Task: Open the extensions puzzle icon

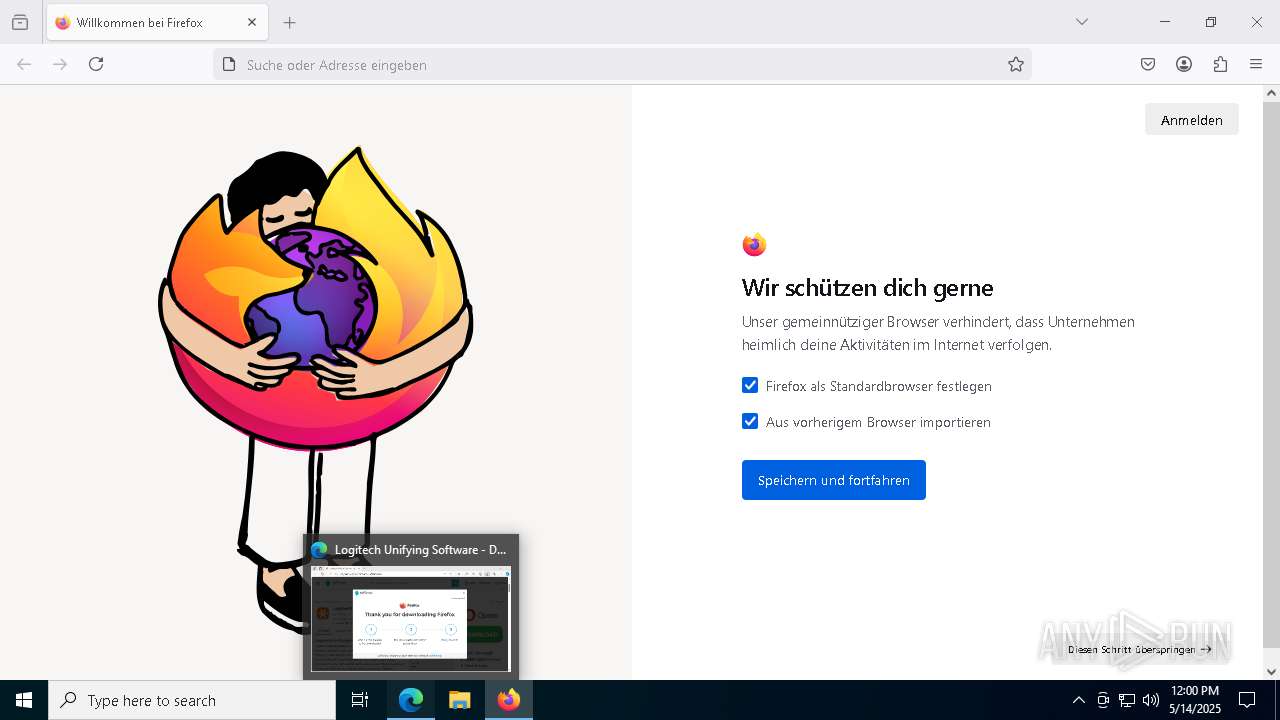Action: (x=1220, y=64)
